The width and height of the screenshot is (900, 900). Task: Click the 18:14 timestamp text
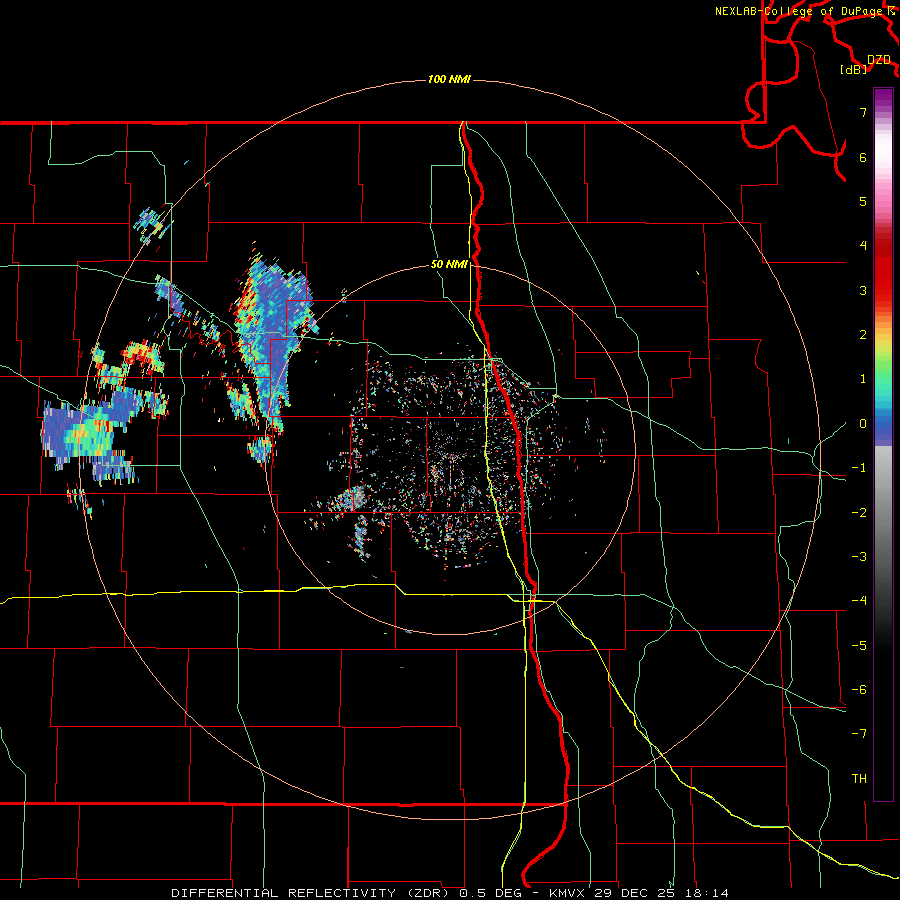[x=707, y=893]
